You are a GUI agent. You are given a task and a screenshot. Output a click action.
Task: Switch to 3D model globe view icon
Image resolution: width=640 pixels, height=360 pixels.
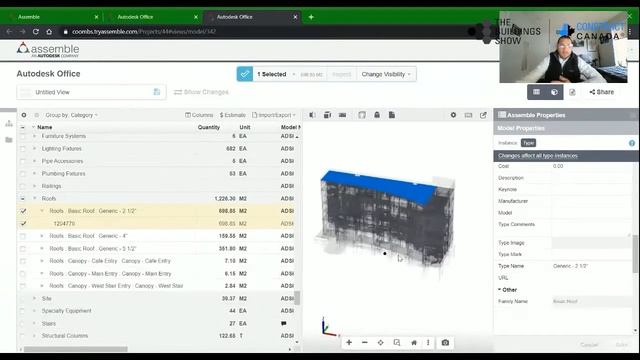tap(554, 92)
